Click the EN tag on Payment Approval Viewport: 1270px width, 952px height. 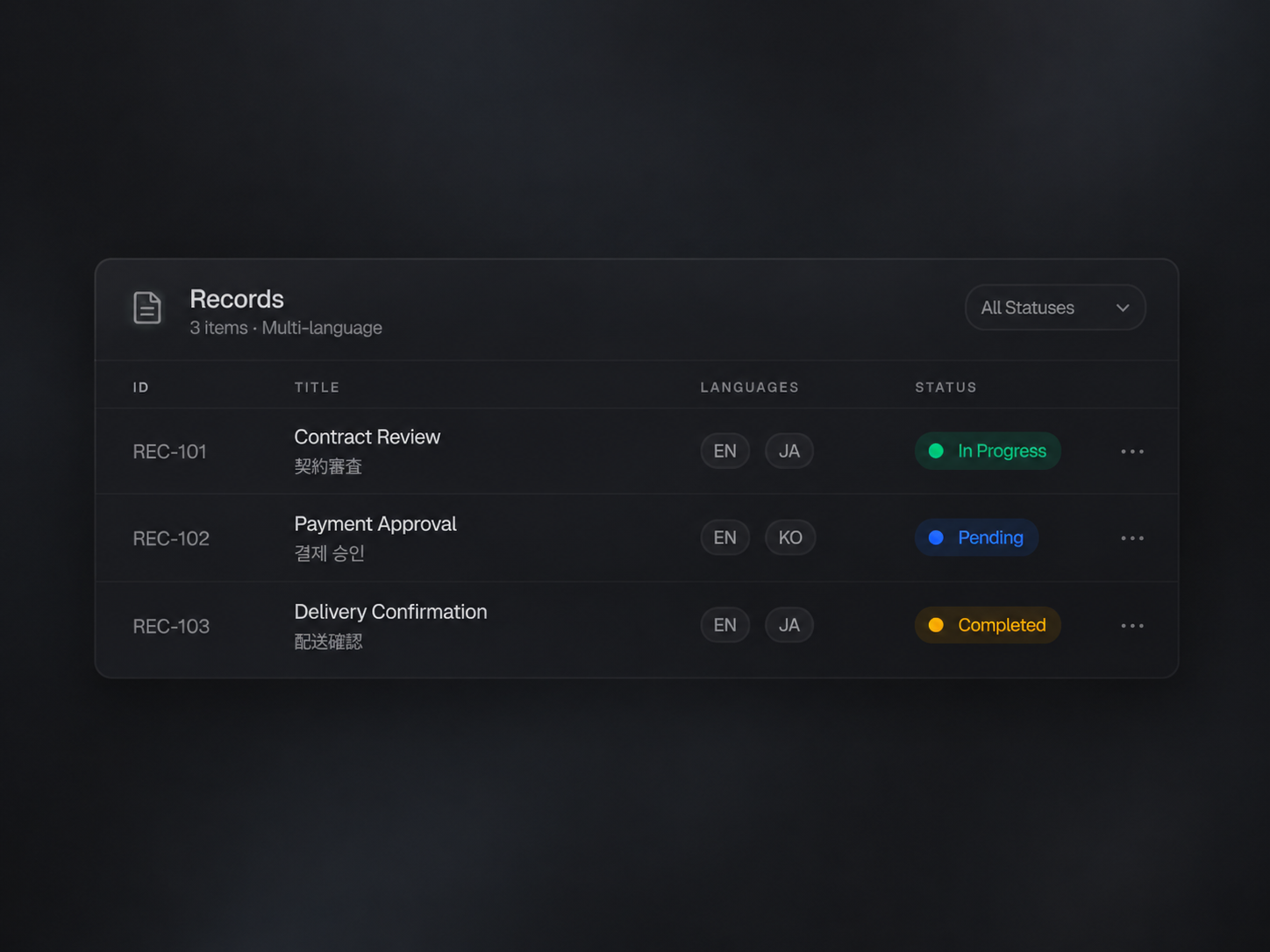pyautogui.click(x=725, y=537)
